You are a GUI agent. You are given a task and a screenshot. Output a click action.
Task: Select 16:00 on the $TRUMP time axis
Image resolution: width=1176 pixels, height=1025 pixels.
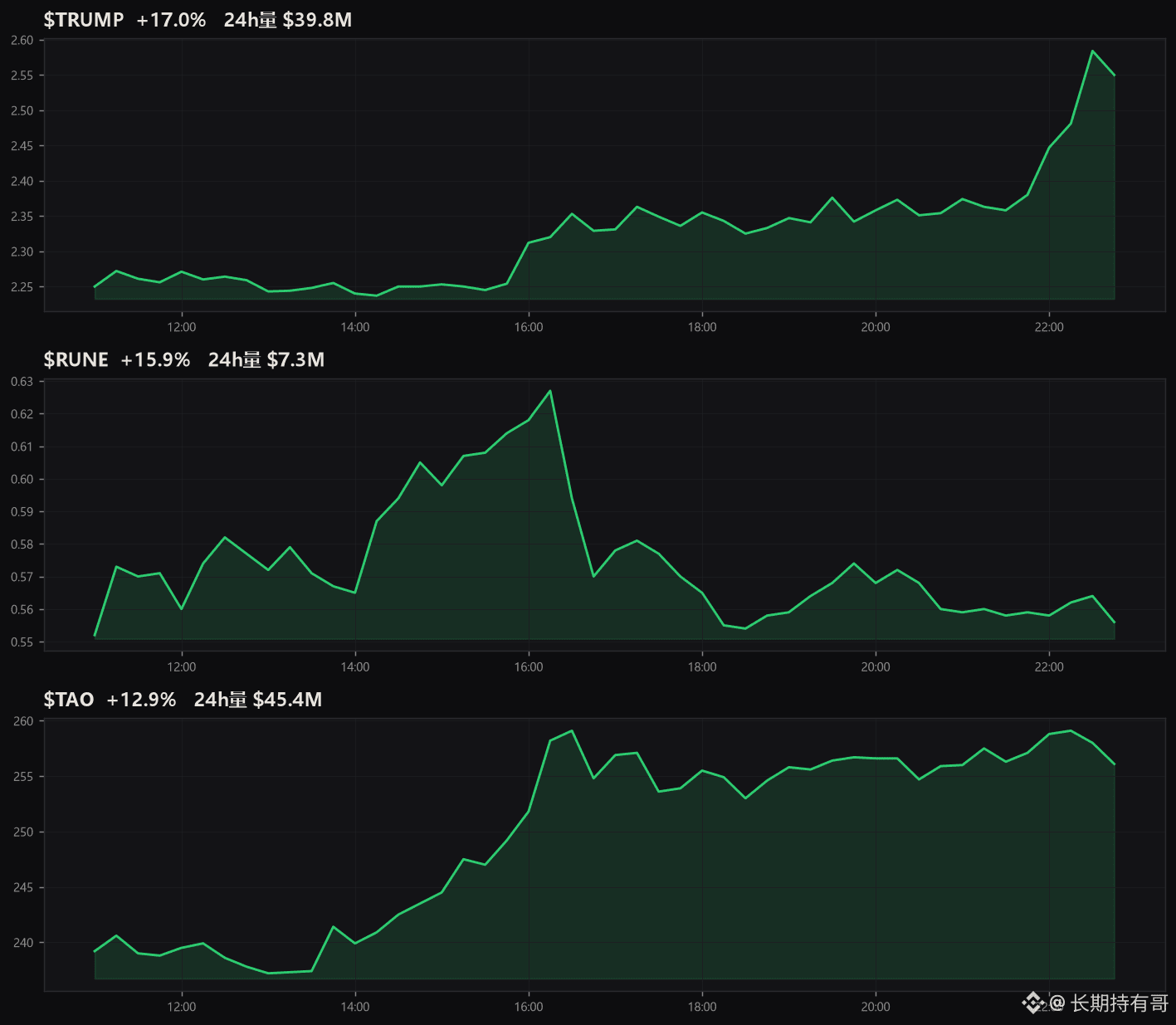pos(529,327)
